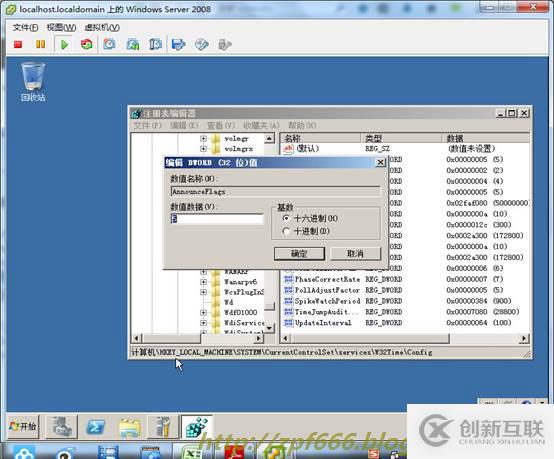Viewport: 554px width, 459px height.
Task: Confirm the DWORD edit with 确定
Action: click(299, 254)
